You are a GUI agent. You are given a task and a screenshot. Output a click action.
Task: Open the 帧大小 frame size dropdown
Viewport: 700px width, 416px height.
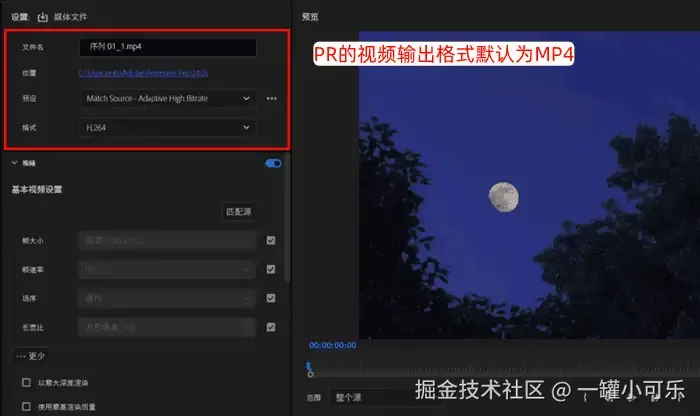click(167, 241)
